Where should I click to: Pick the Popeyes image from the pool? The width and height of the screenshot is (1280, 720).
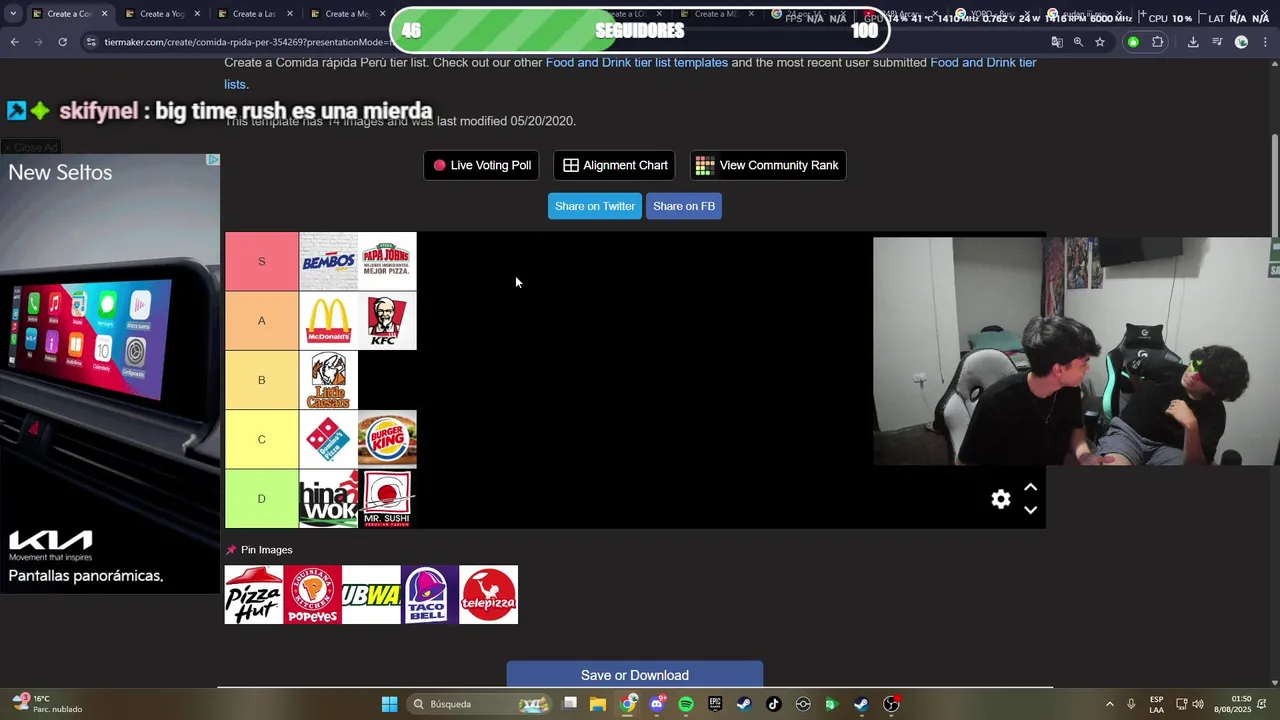[312, 595]
